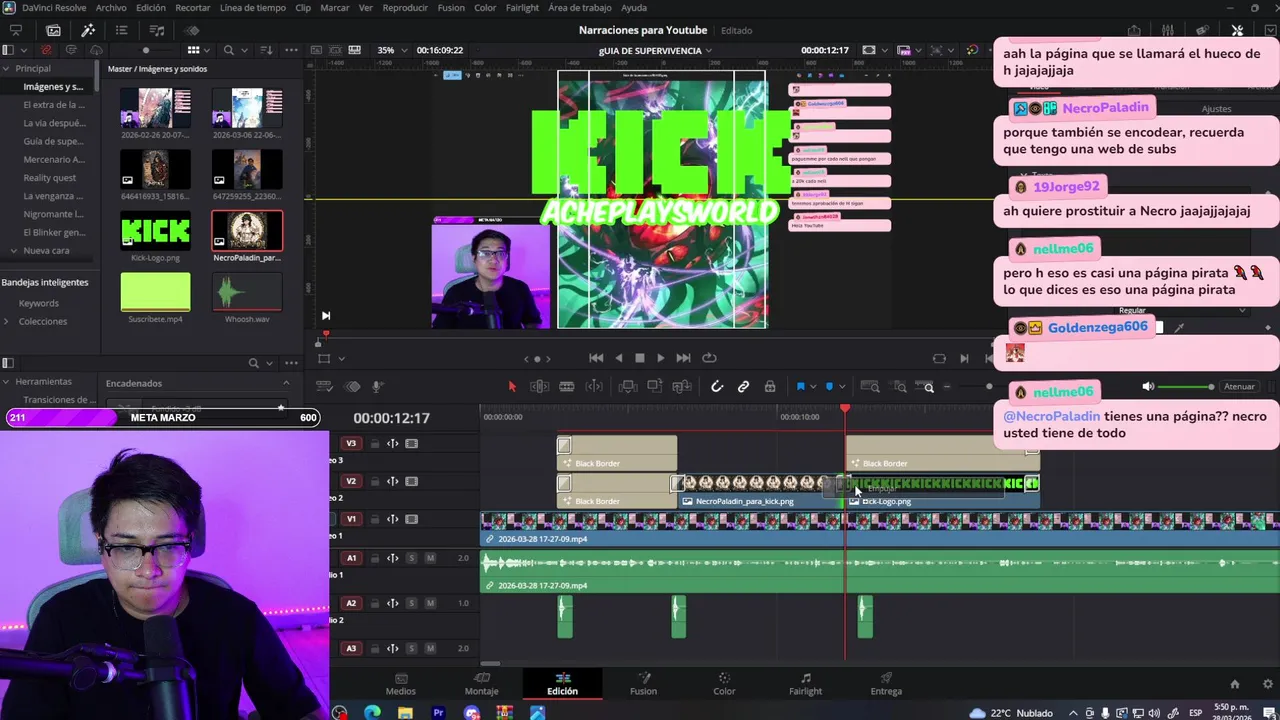Play the timeline in reverse
Screen dimensions: 1280x720
click(x=618, y=358)
